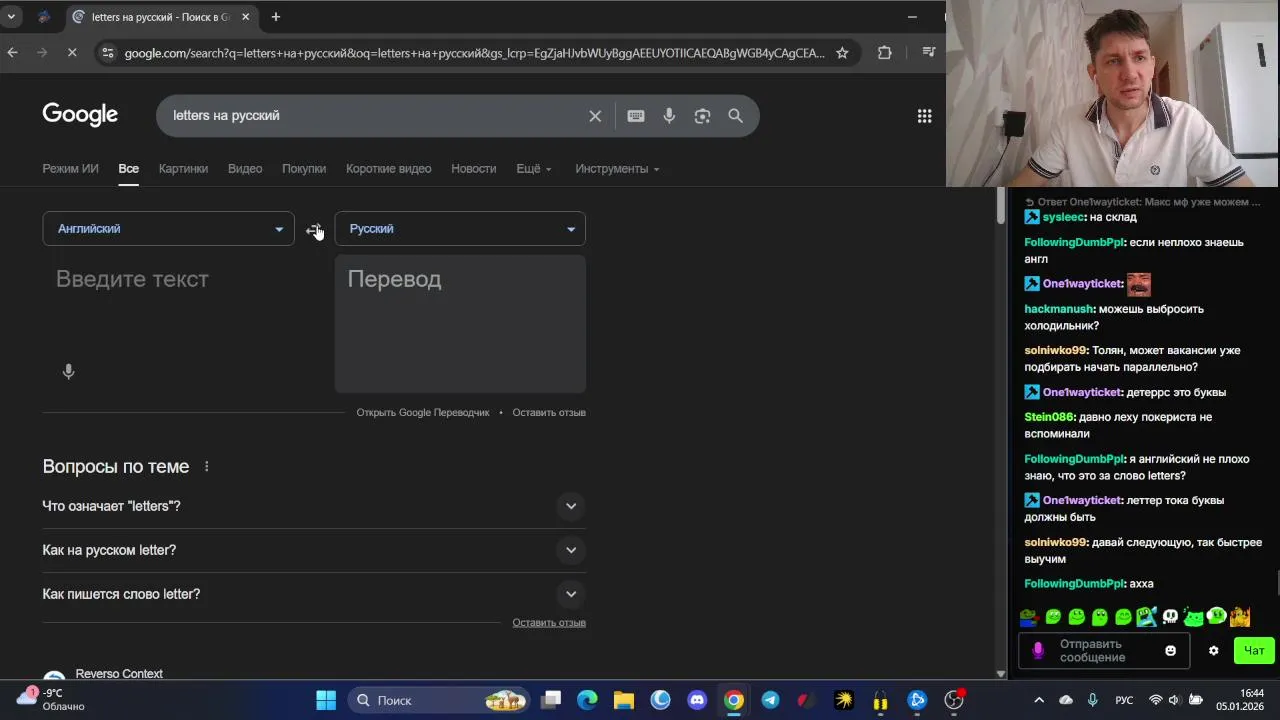
Task: Open the clock showing 16:44
Action: point(1239,699)
